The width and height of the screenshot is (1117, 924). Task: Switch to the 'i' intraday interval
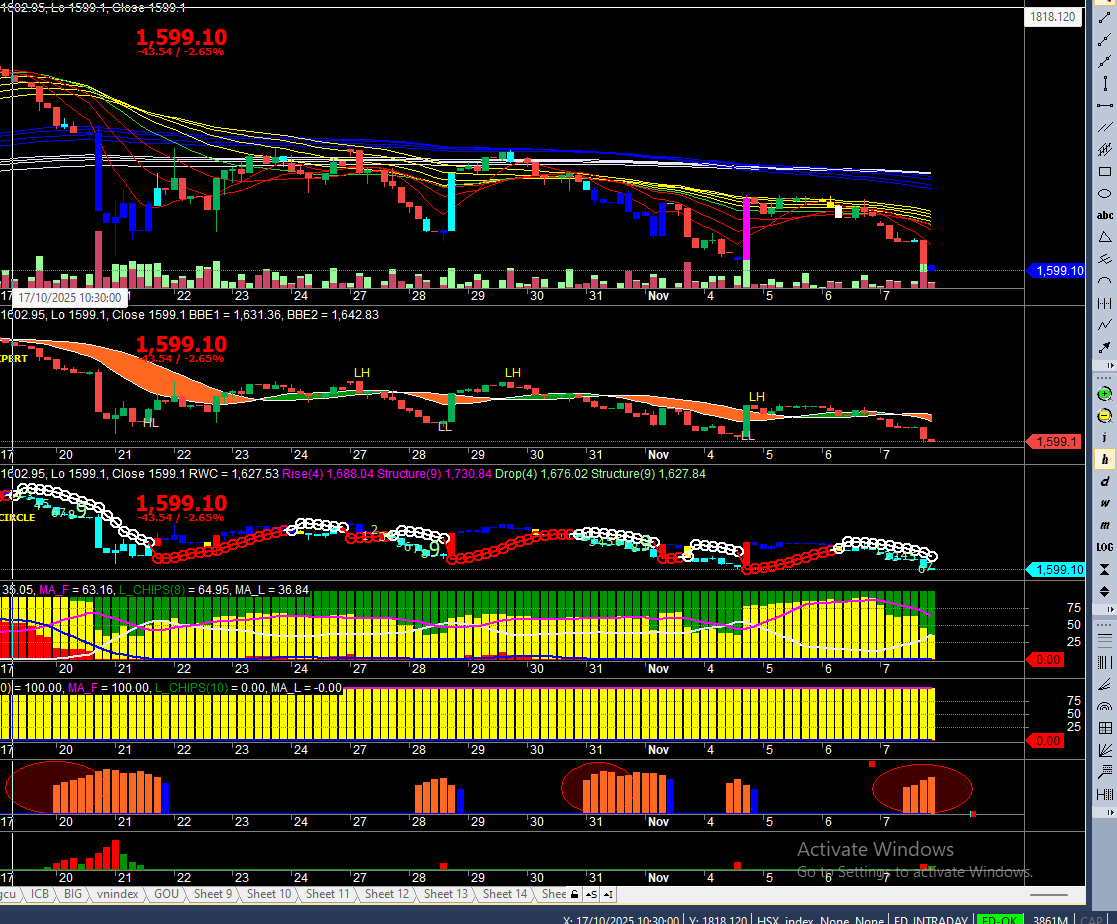click(x=1104, y=437)
